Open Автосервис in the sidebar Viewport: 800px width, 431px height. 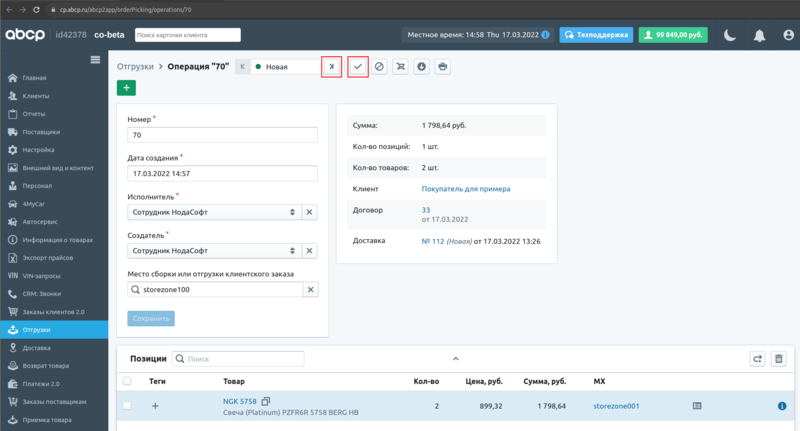pyautogui.click(x=40, y=222)
